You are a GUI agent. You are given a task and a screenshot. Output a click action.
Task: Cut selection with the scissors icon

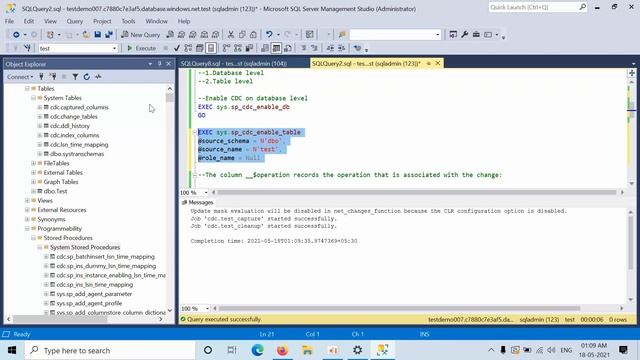coord(231,35)
